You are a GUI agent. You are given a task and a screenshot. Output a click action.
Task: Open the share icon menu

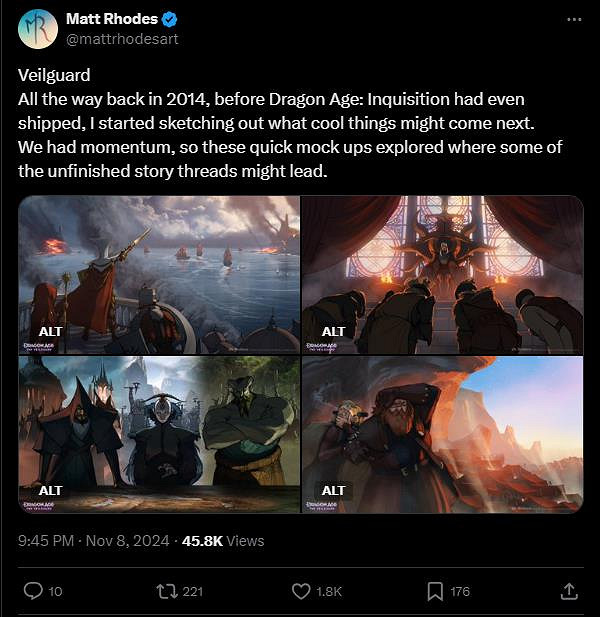568,591
